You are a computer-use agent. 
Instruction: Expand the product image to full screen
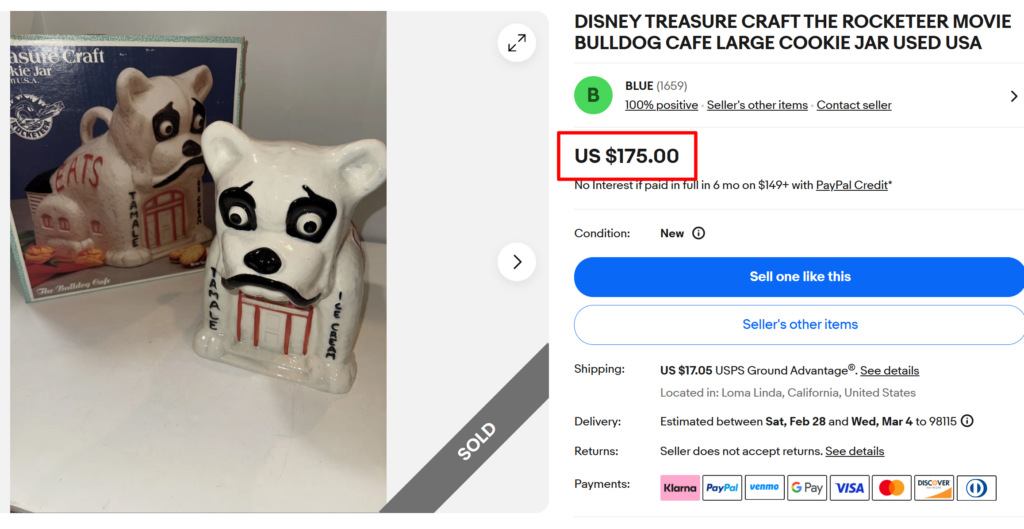tap(517, 43)
